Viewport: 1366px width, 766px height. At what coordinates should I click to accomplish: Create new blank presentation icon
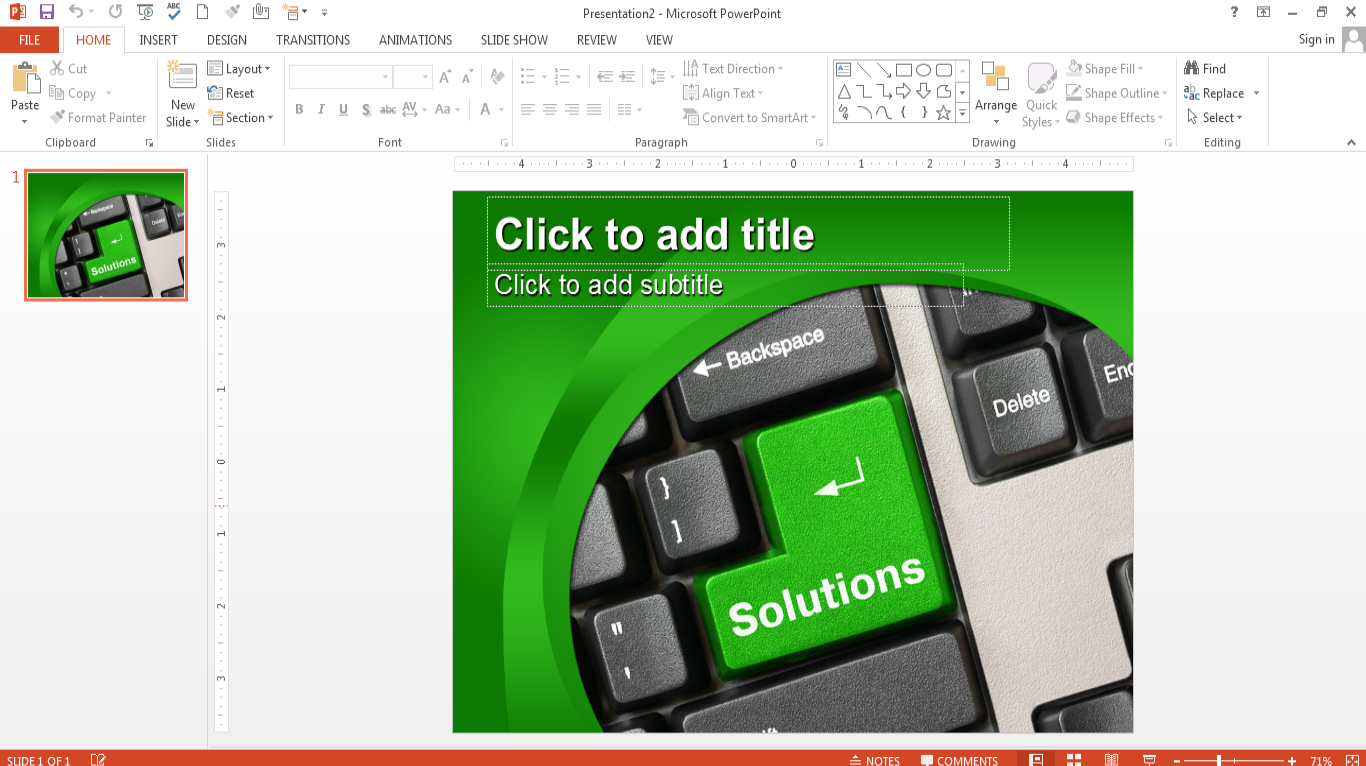203,13
